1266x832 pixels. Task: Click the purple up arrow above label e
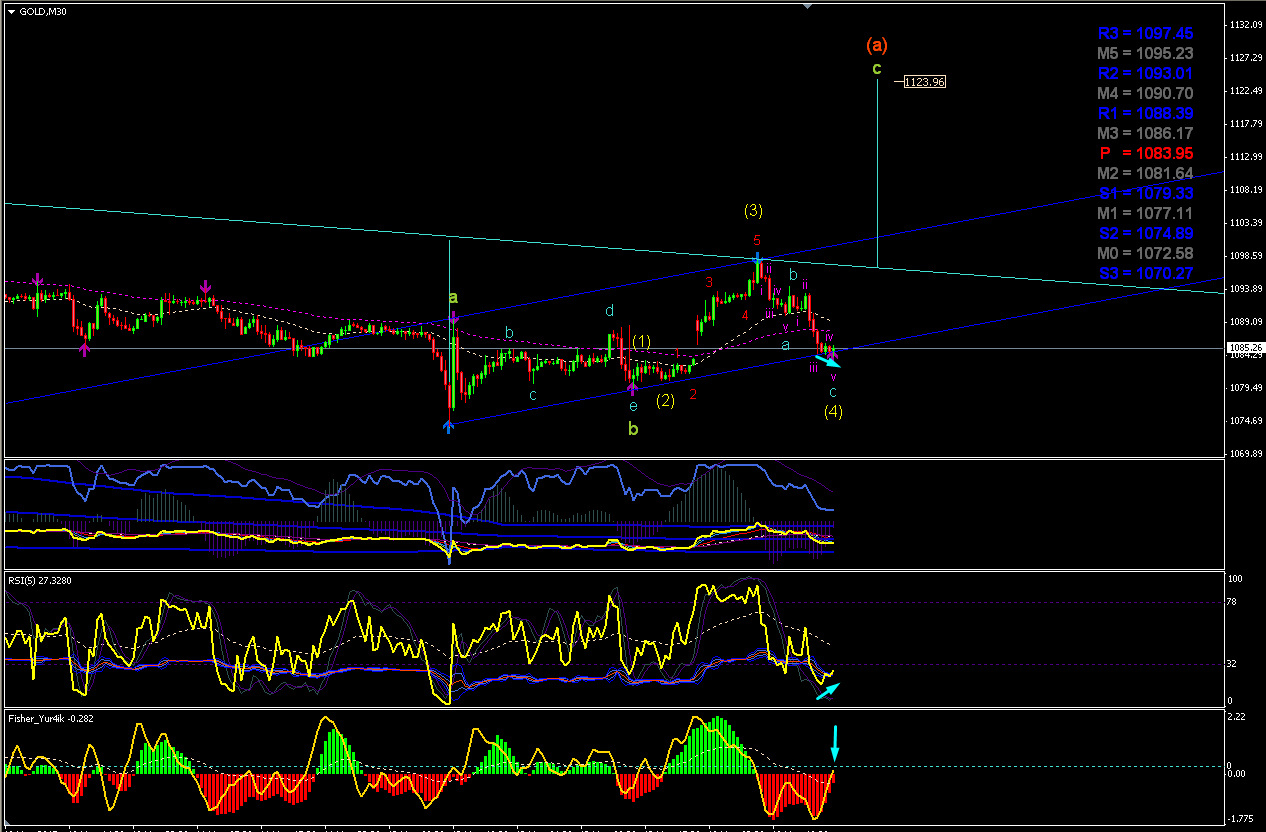pos(633,386)
